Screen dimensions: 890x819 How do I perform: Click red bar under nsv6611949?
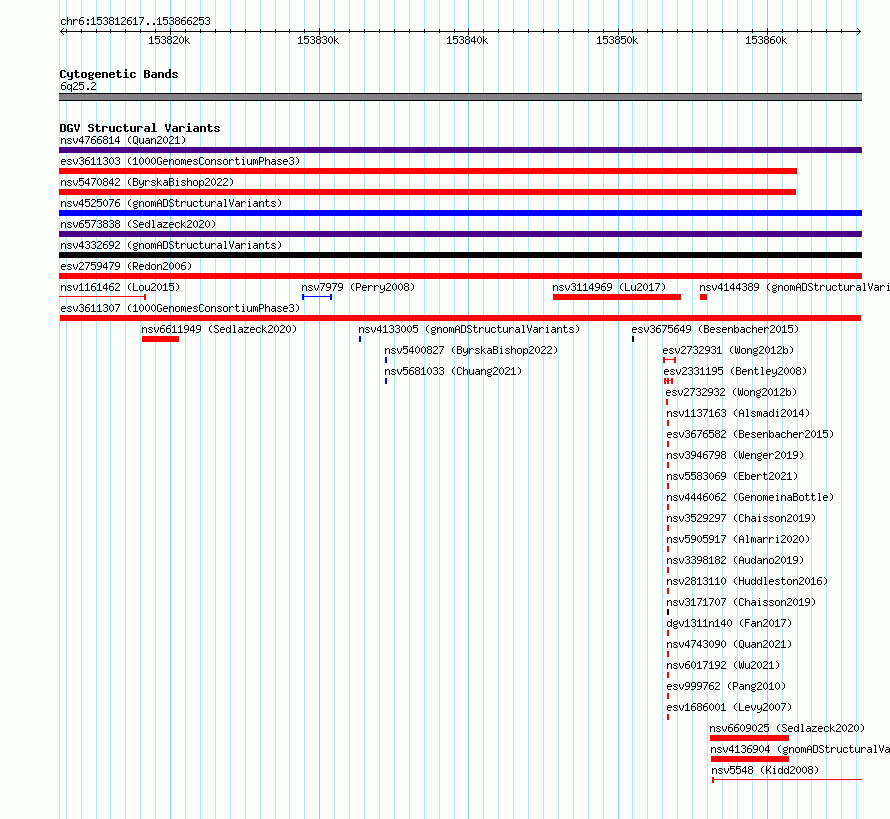tap(161, 339)
